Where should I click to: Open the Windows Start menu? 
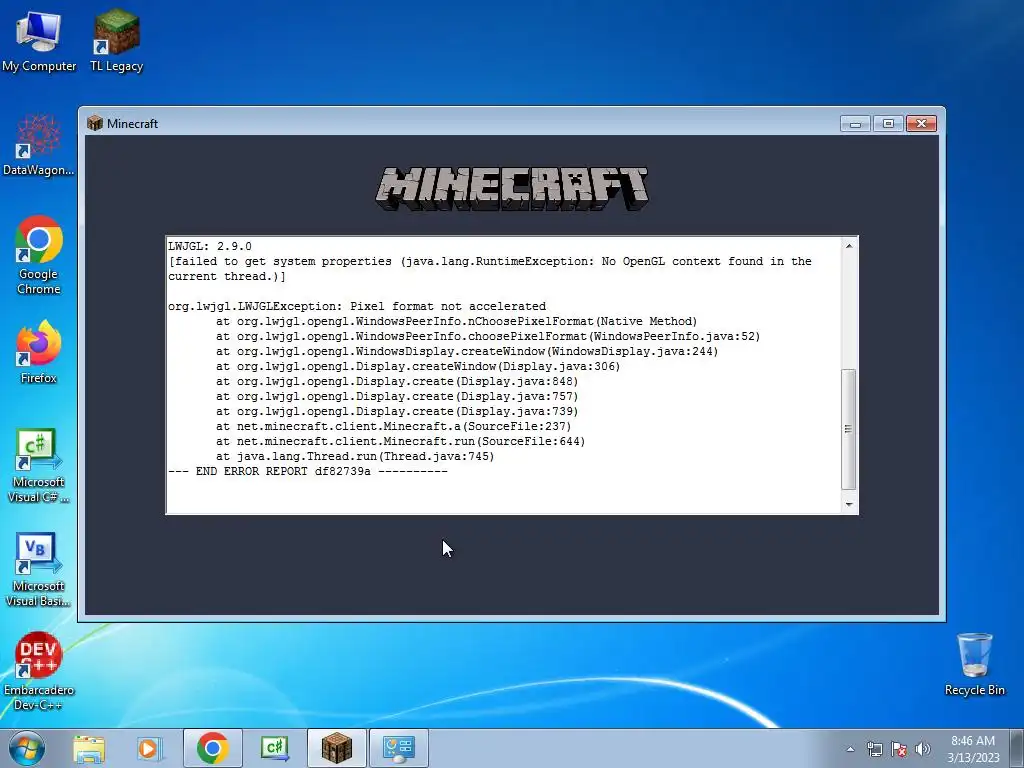[x=27, y=748]
